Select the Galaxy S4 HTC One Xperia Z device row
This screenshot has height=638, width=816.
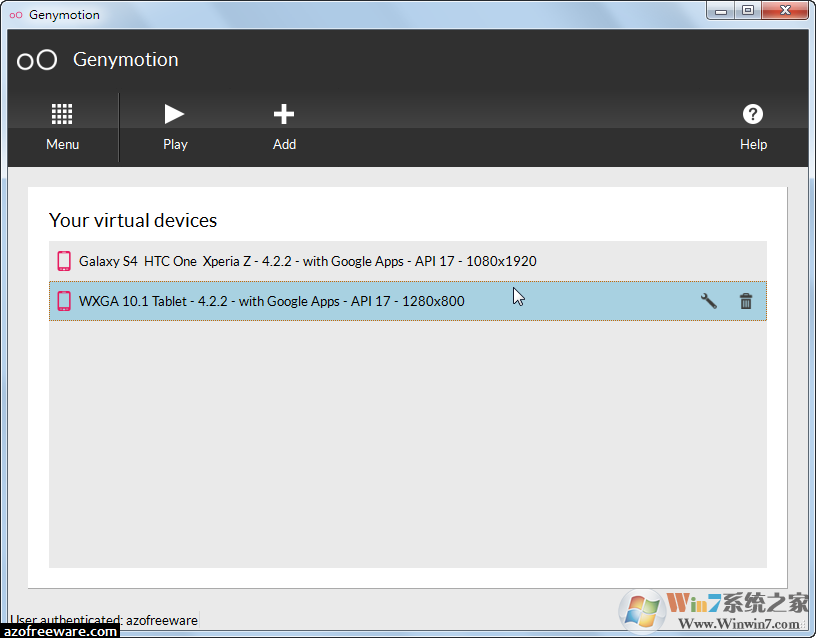(407, 261)
